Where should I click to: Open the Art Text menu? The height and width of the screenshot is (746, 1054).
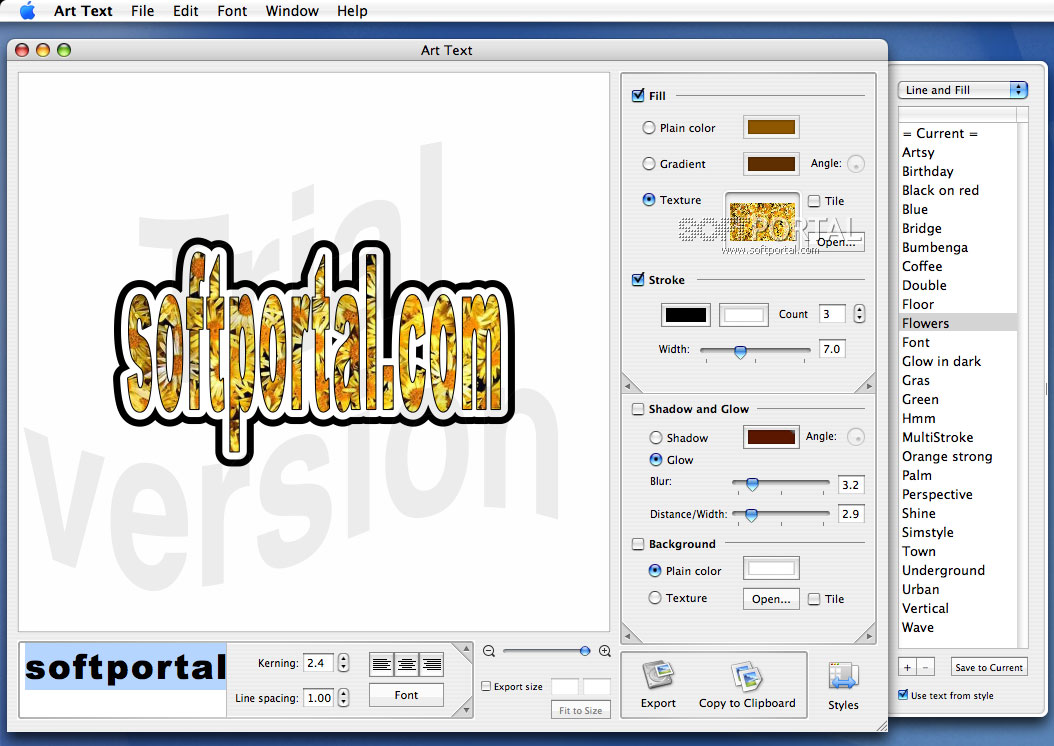pos(83,11)
